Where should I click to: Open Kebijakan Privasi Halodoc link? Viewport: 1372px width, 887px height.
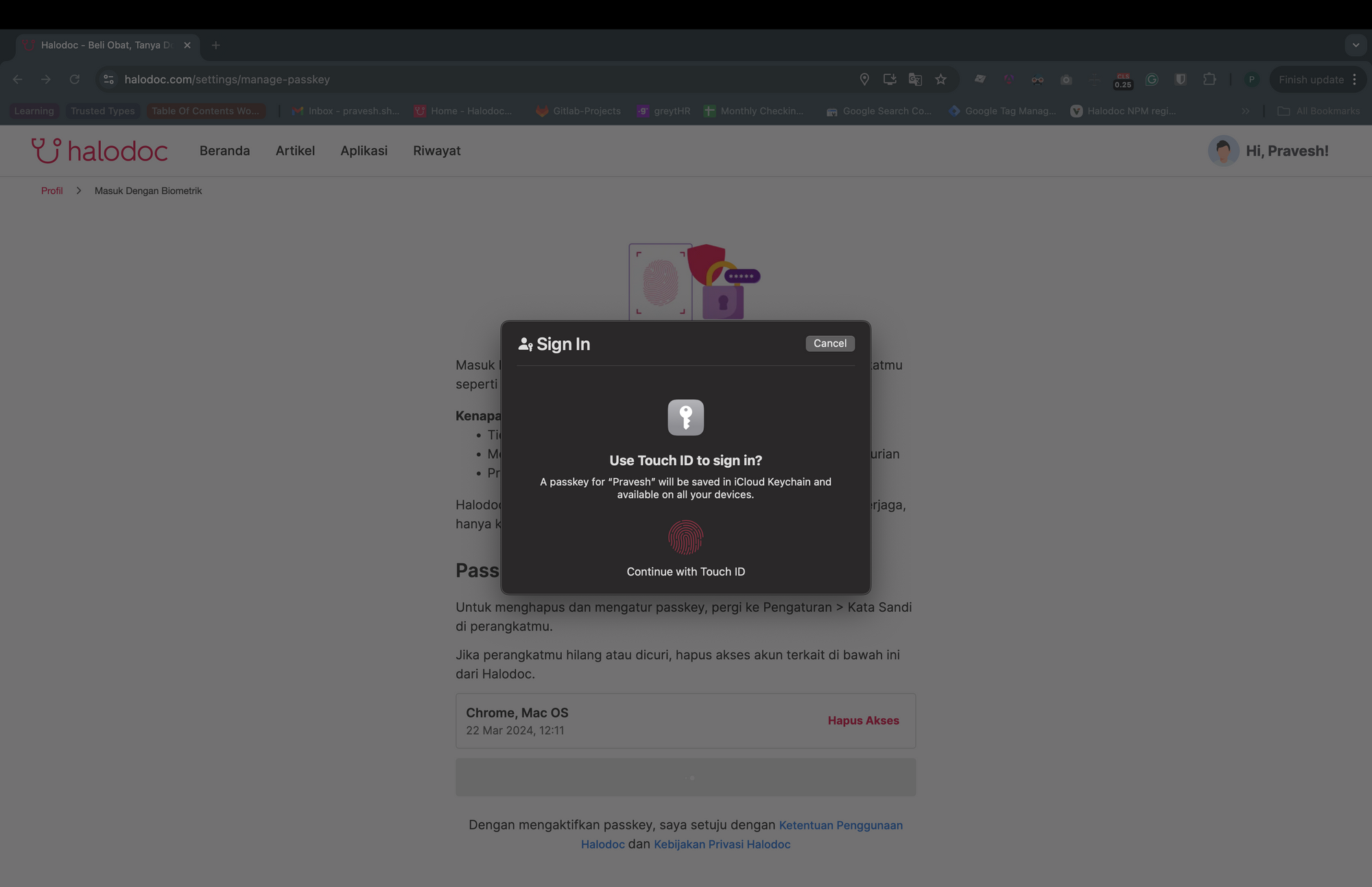[722, 844]
